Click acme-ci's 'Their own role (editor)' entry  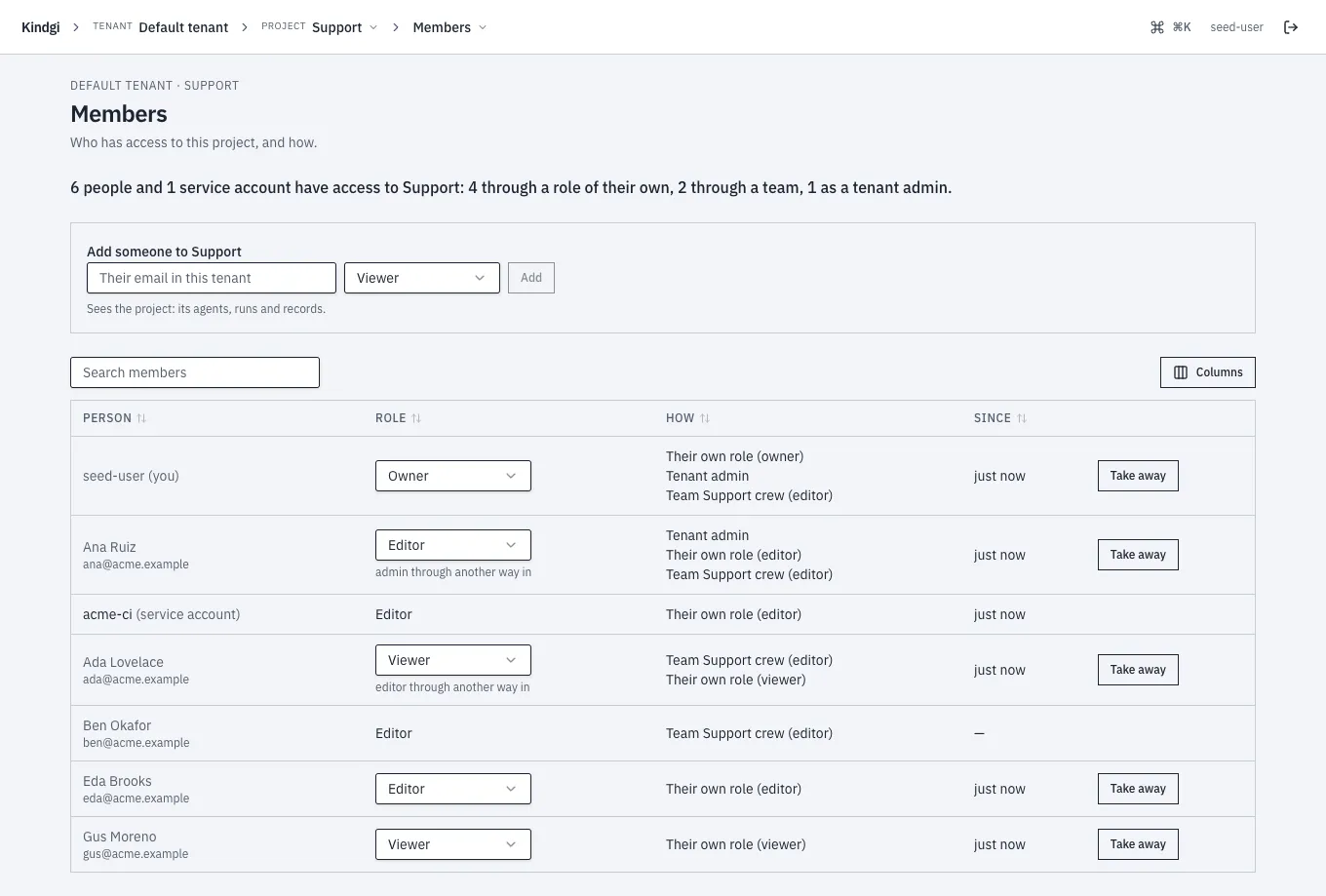(x=733, y=614)
